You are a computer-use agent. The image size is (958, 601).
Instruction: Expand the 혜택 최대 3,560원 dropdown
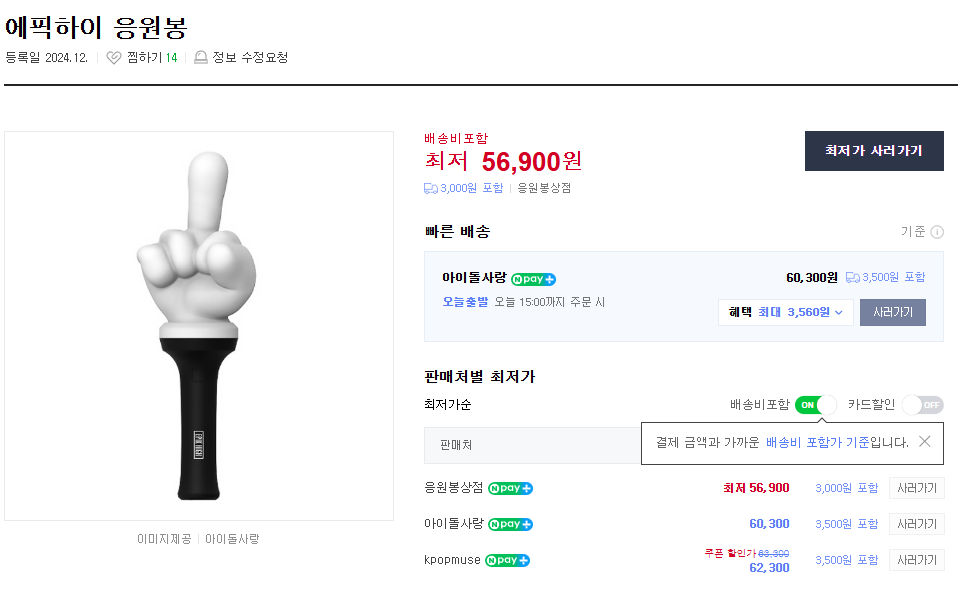click(785, 312)
